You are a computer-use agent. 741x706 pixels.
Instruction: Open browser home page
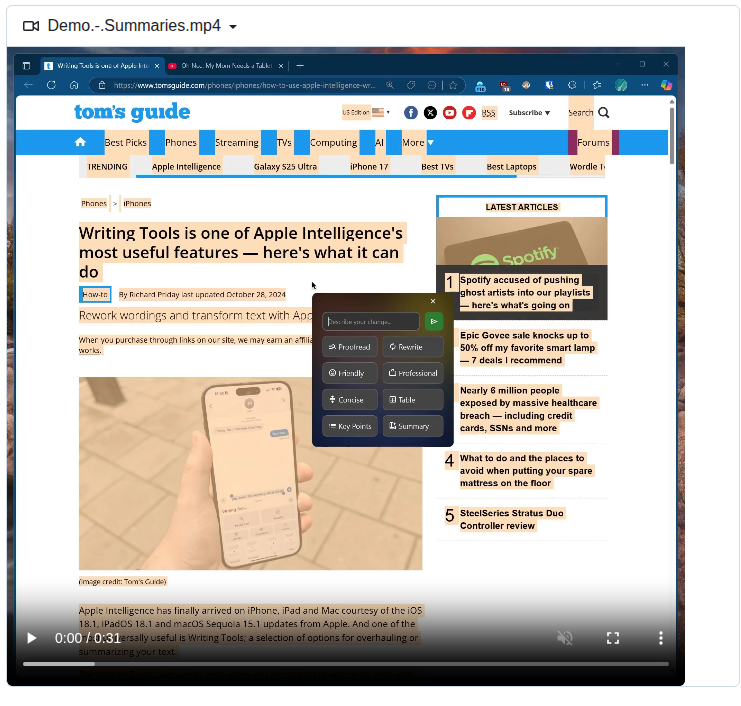tap(74, 85)
